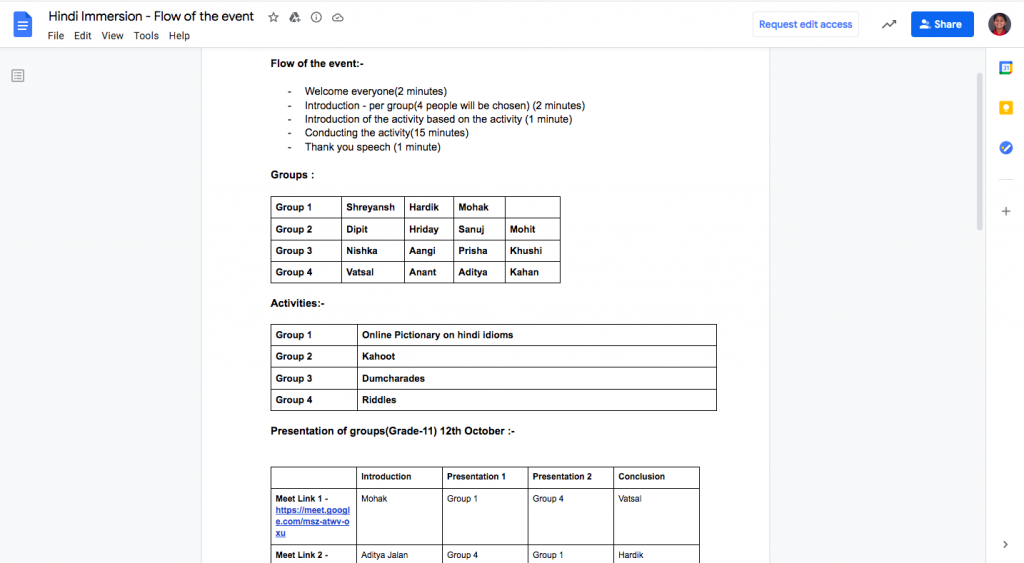1024x563 pixels.
Task: Open the account profile picture
Action: 999,25
